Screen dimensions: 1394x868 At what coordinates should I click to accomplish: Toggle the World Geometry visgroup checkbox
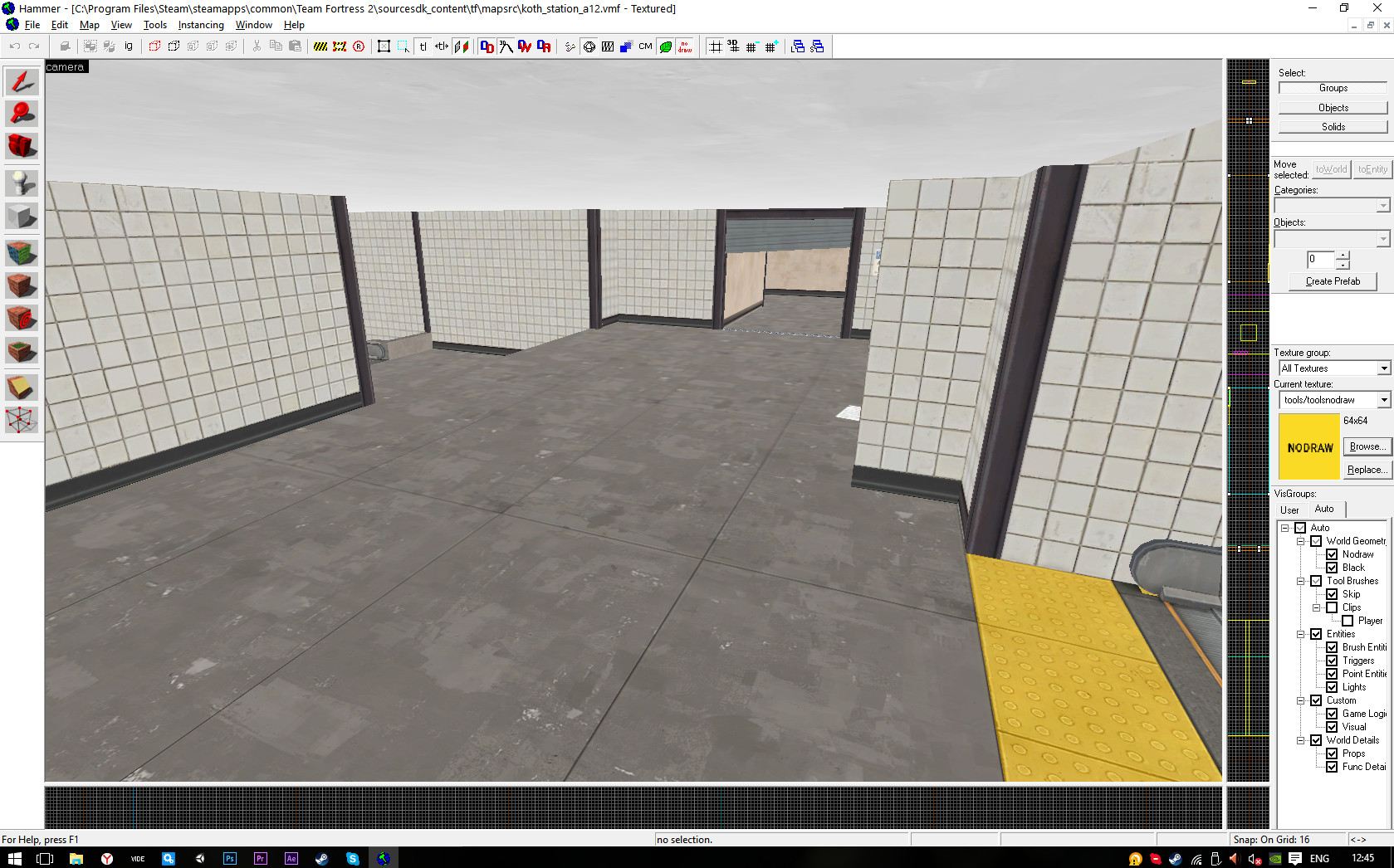coord(1316,541)
